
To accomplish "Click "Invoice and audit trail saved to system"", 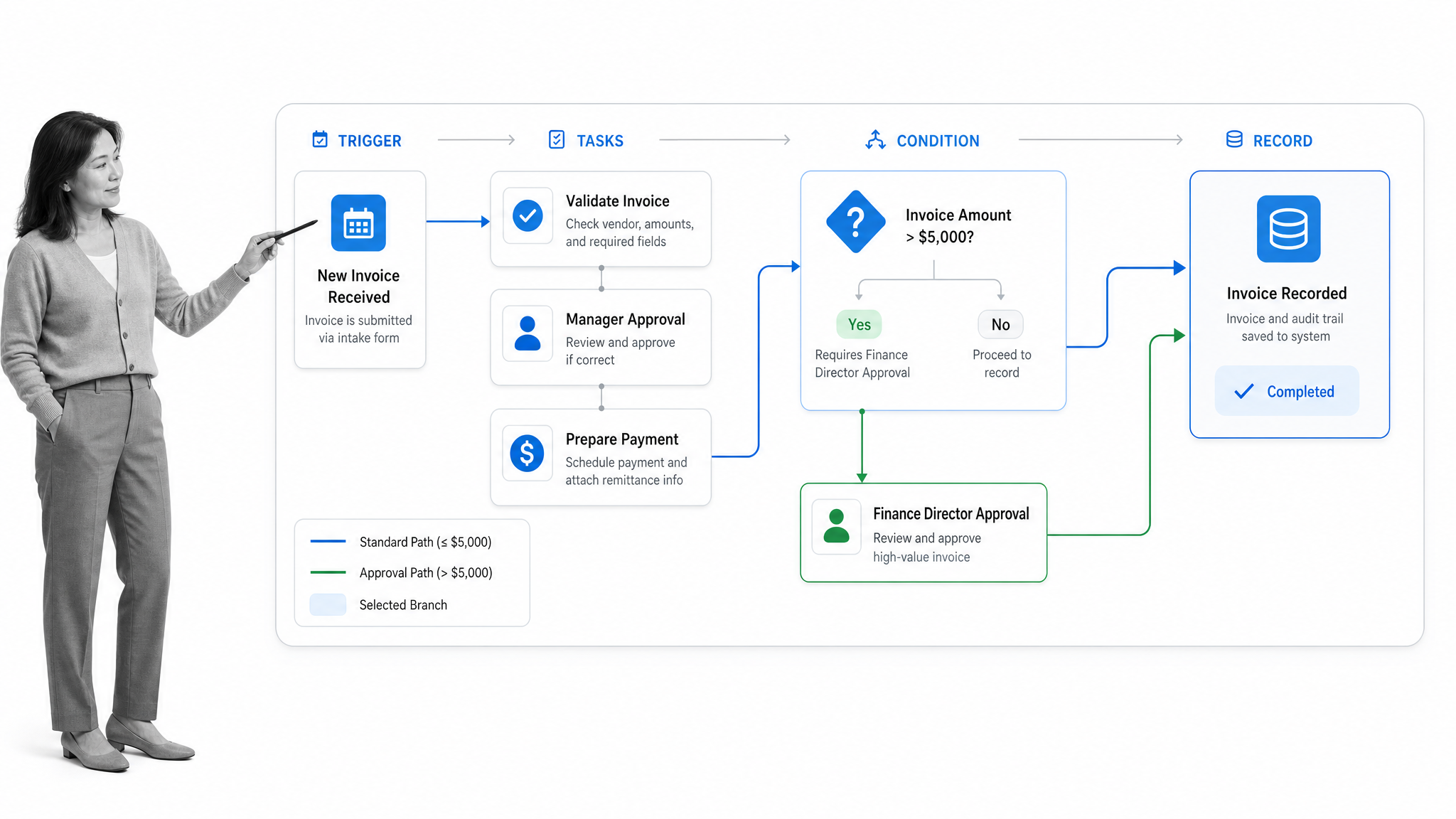I will (1285, 327).
